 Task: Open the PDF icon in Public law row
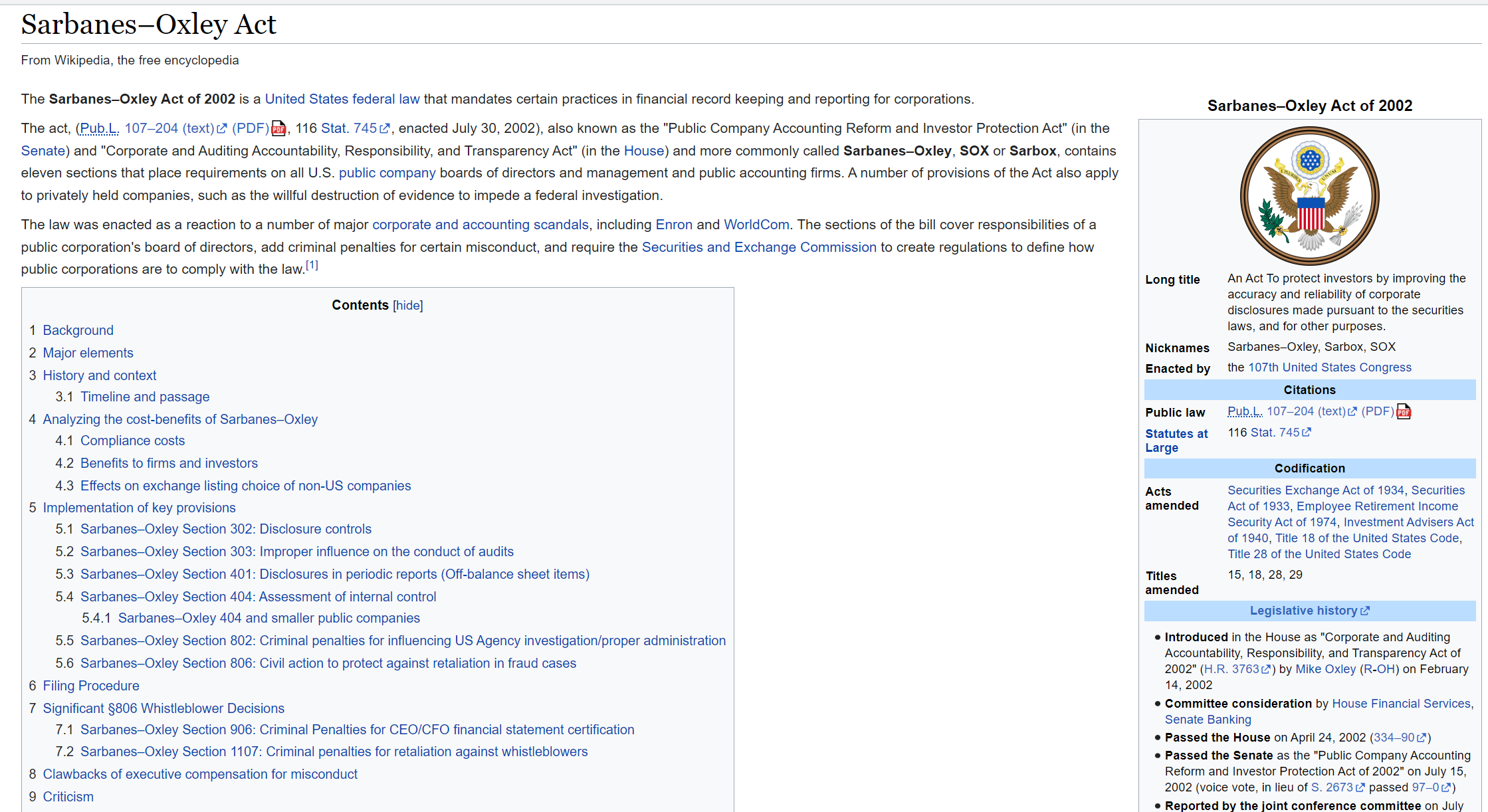pyautogui.click(x=1404, y=411)
